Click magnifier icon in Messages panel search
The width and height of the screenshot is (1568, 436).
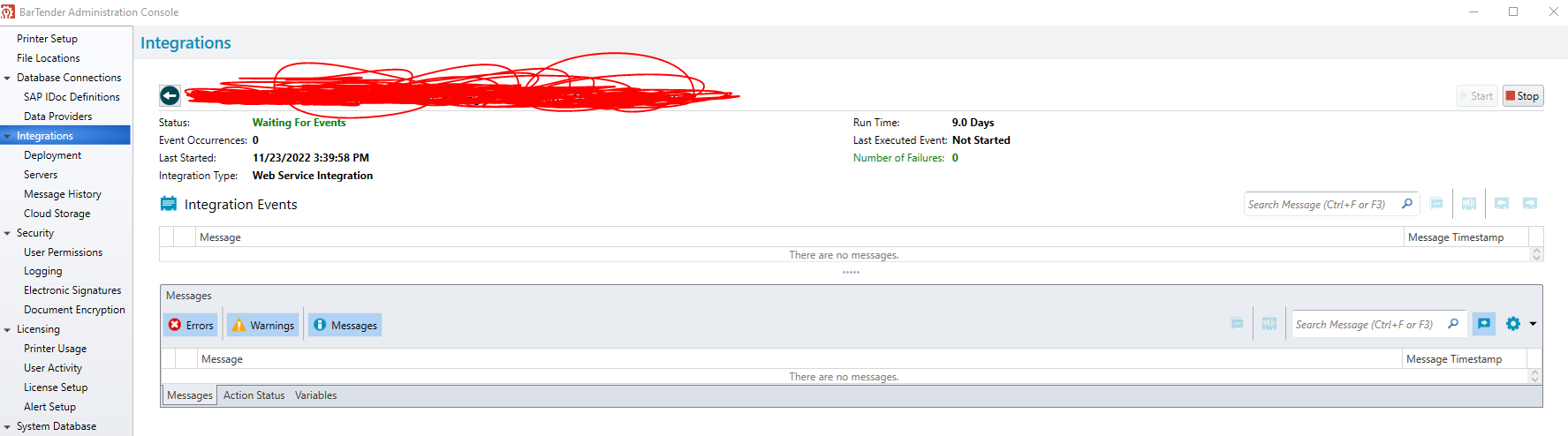click(x=1453, y=324)
